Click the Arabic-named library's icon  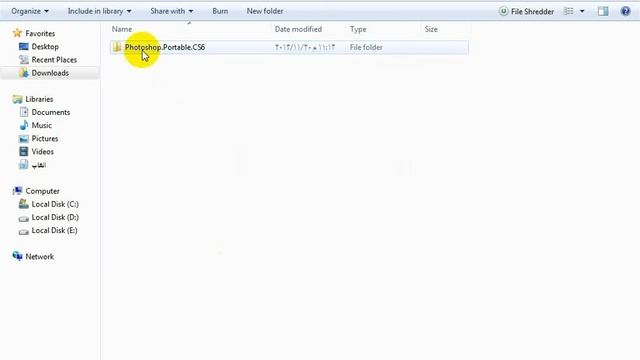(x=24, y=164)
